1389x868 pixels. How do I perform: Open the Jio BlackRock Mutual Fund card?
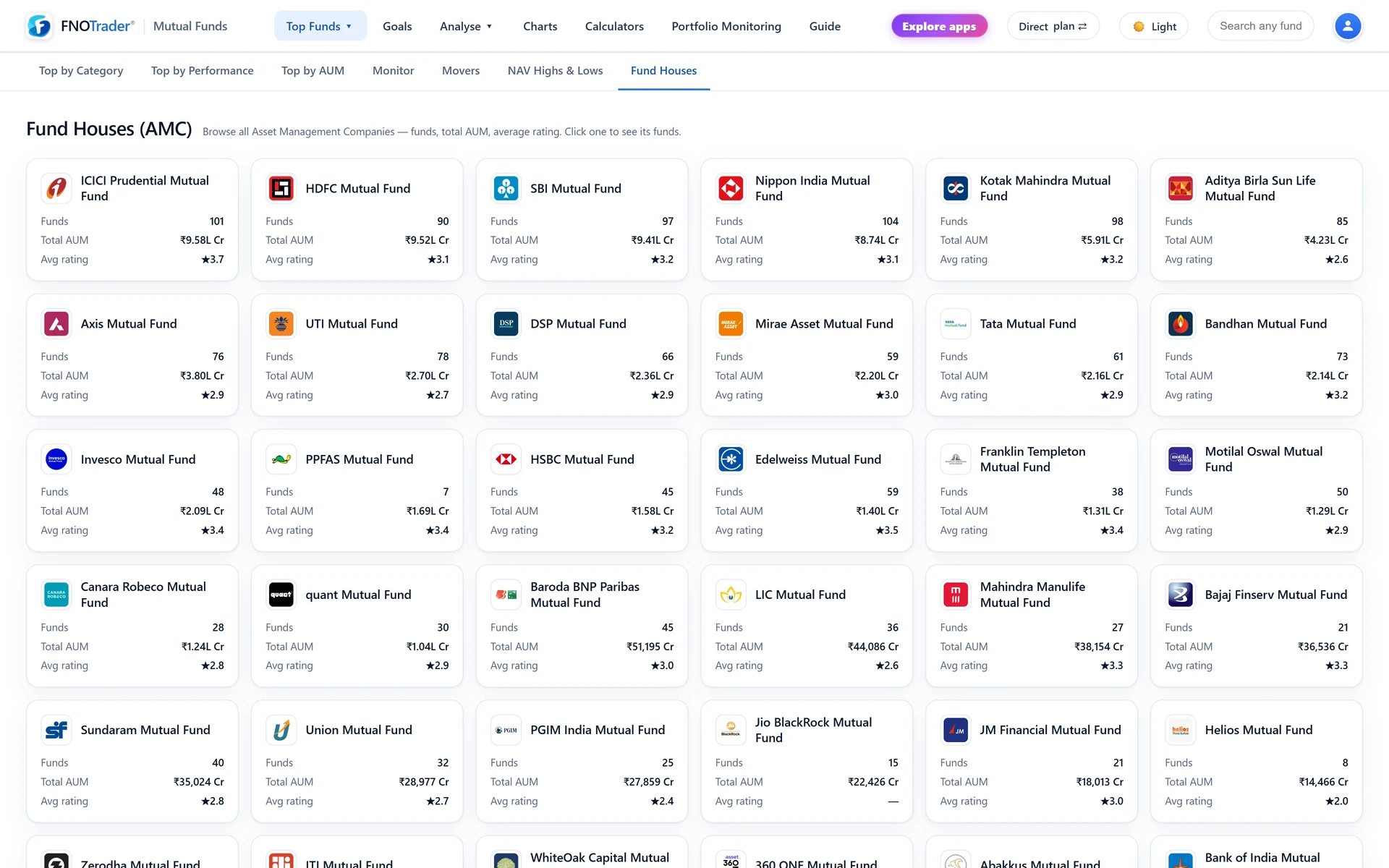click(807, 761)
